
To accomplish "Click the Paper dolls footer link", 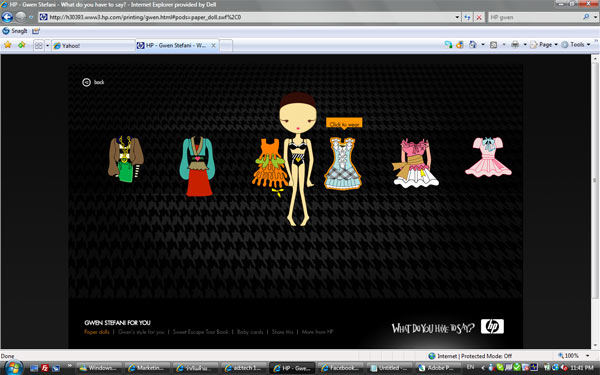I will (x=97, y=332).
